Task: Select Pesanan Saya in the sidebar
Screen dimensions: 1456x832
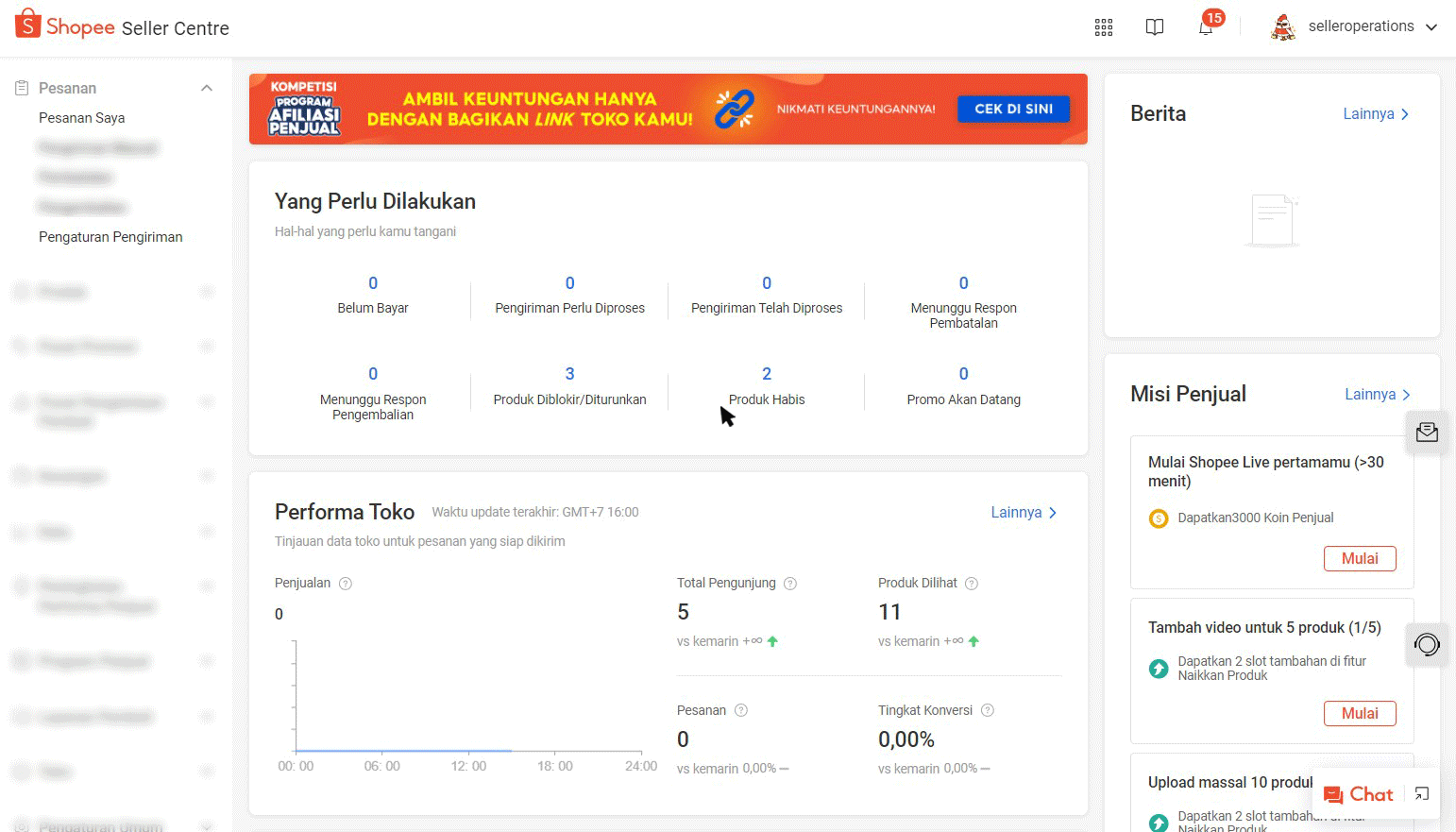Action: (82, 118)
